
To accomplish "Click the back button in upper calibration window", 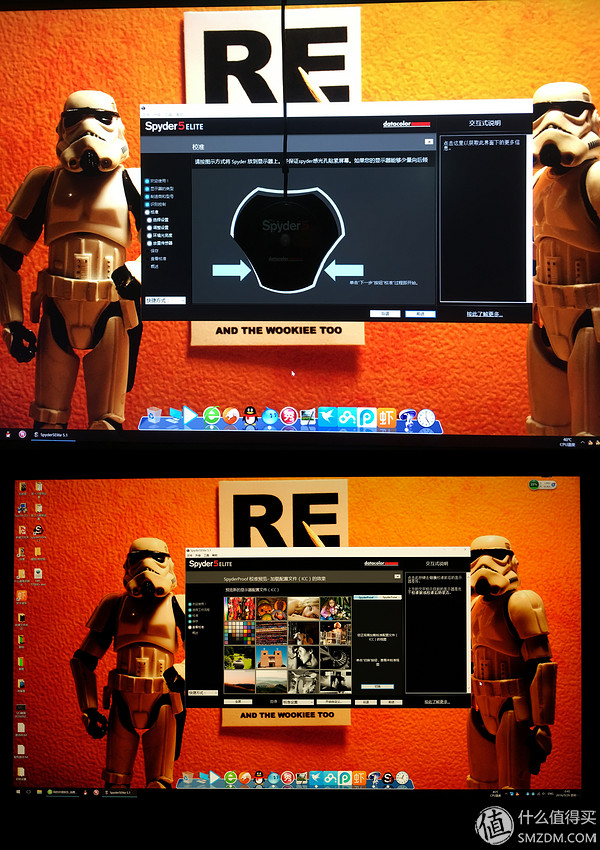I will [385, 314].
